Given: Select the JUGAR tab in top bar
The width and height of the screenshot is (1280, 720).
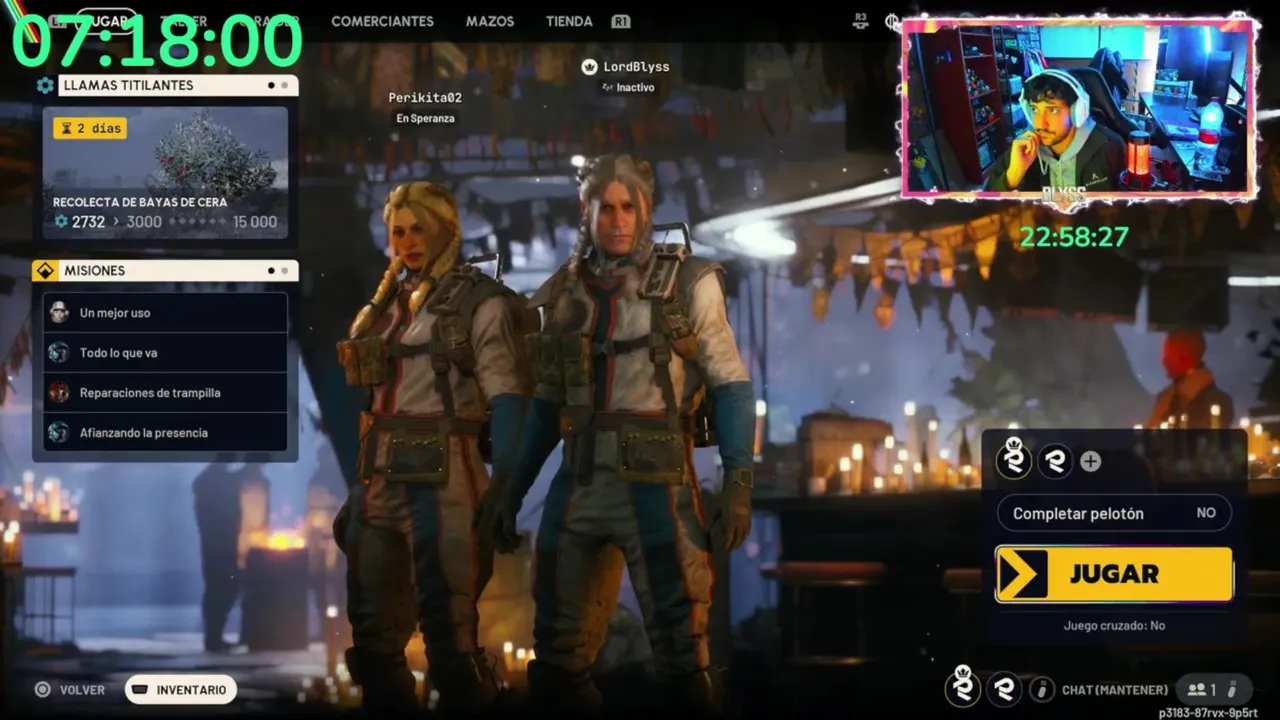Looking at the screenshot, I should (107, 21).
